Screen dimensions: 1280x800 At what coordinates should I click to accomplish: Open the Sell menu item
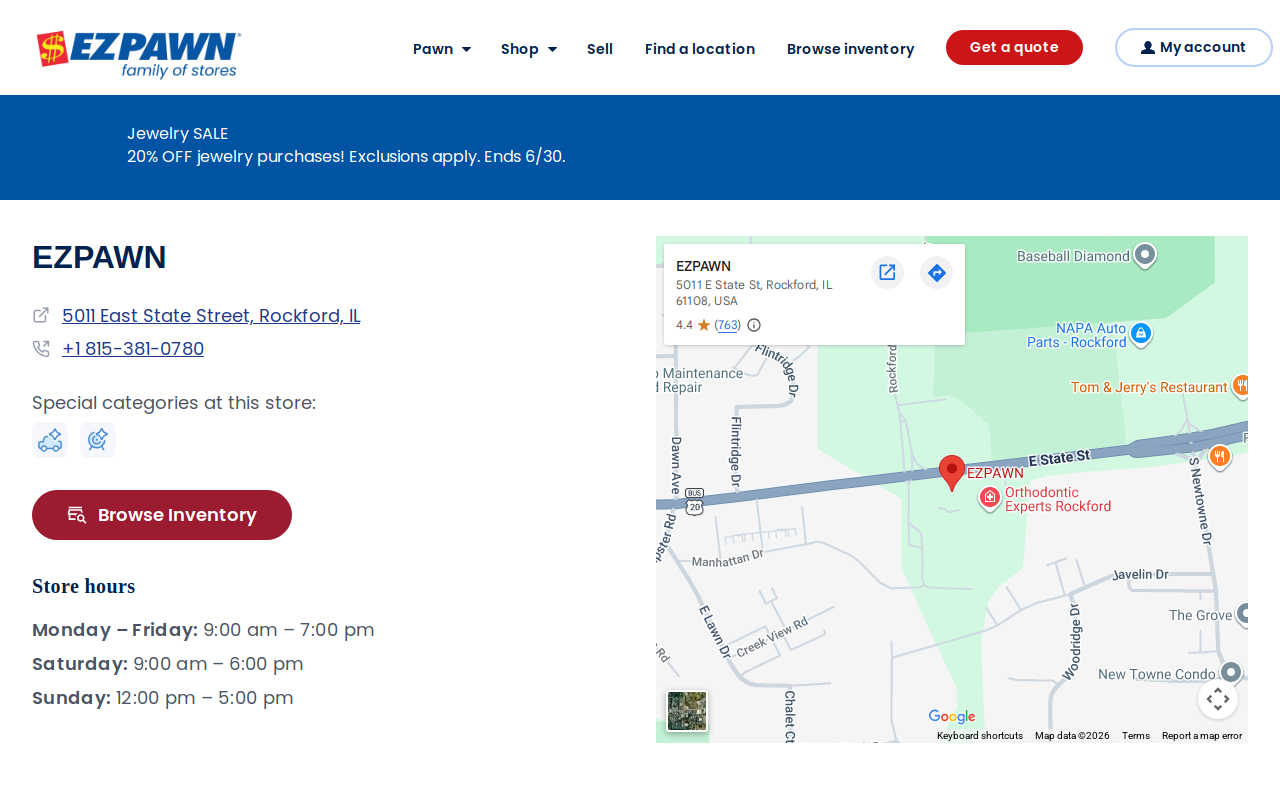[600, 48]
